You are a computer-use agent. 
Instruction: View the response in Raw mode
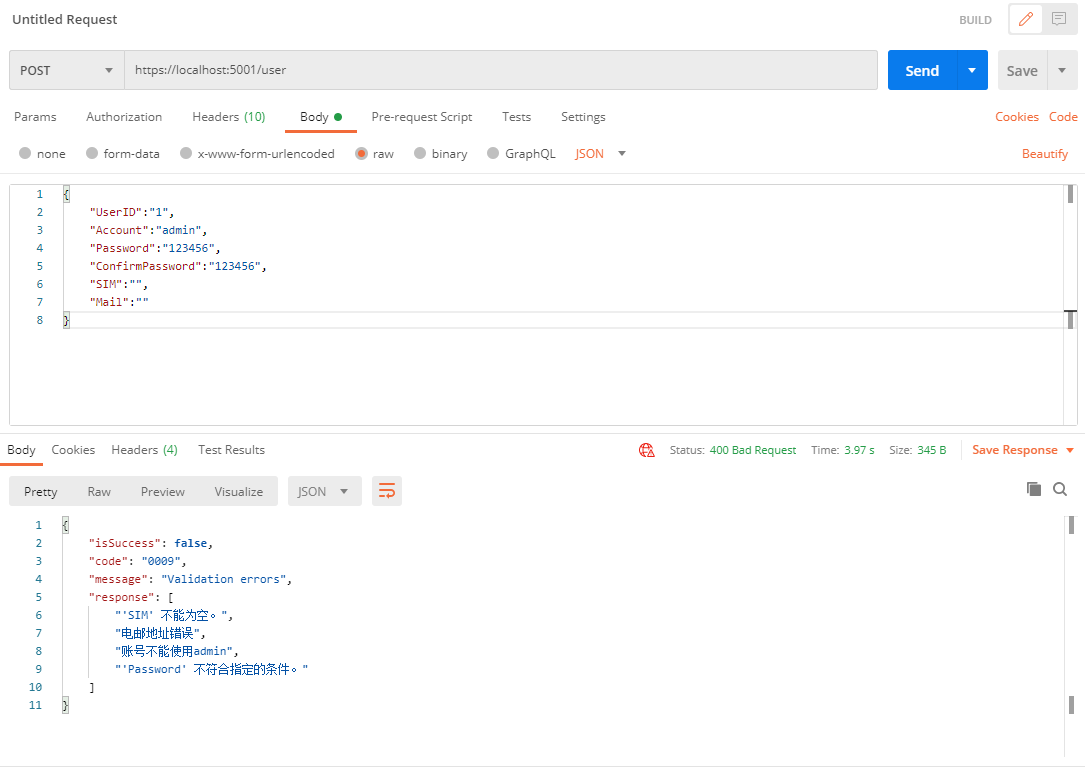pyautogui.click(x=98, y=491)
